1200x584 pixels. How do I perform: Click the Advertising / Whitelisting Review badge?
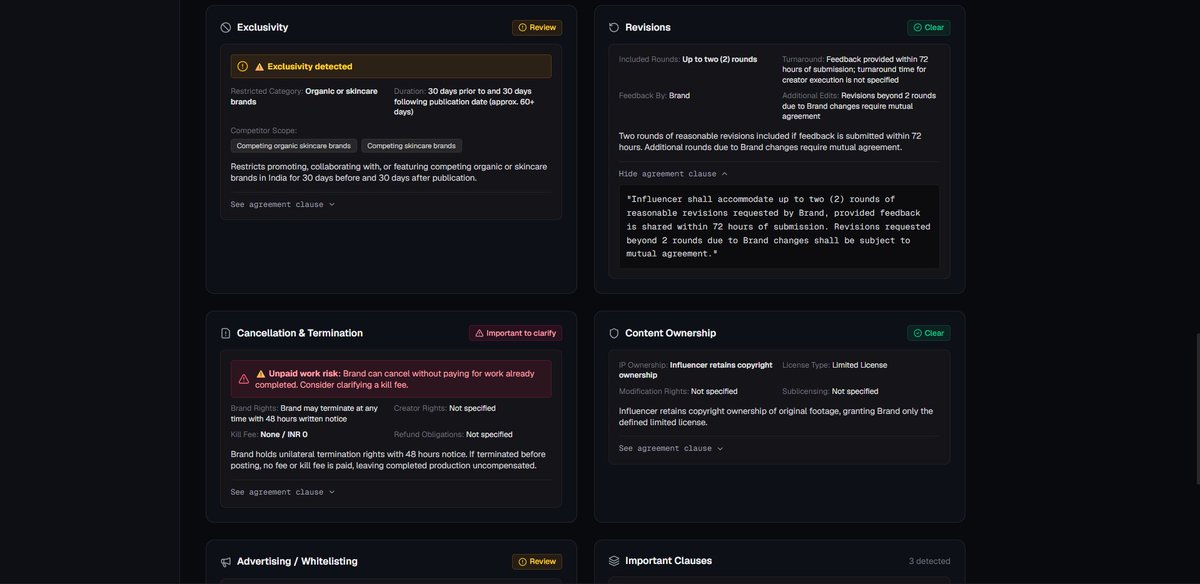[x=537, y=562]
